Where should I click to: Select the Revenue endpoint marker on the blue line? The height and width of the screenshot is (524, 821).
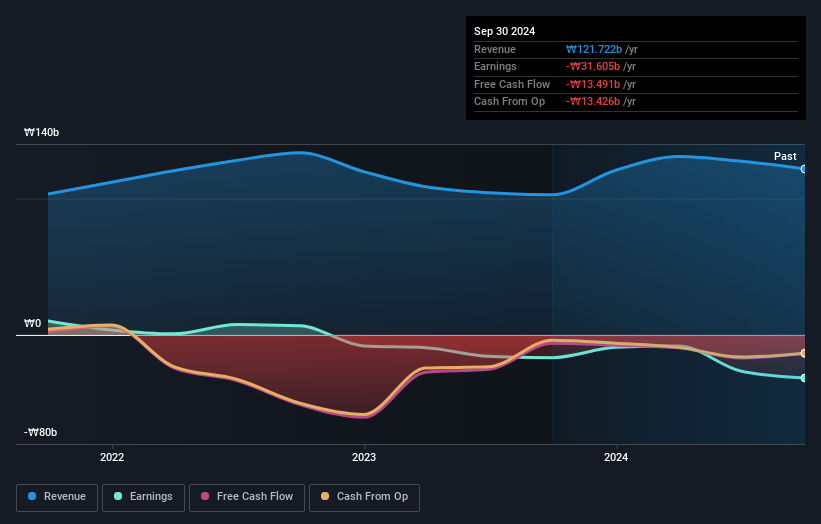coord(803,169)
